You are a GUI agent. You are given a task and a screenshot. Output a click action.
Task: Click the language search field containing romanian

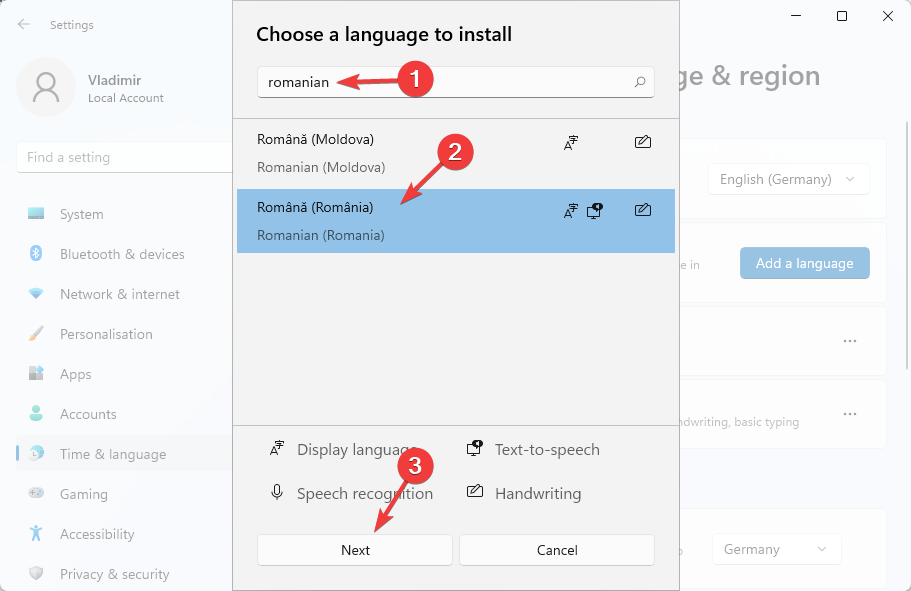point(440,83)
